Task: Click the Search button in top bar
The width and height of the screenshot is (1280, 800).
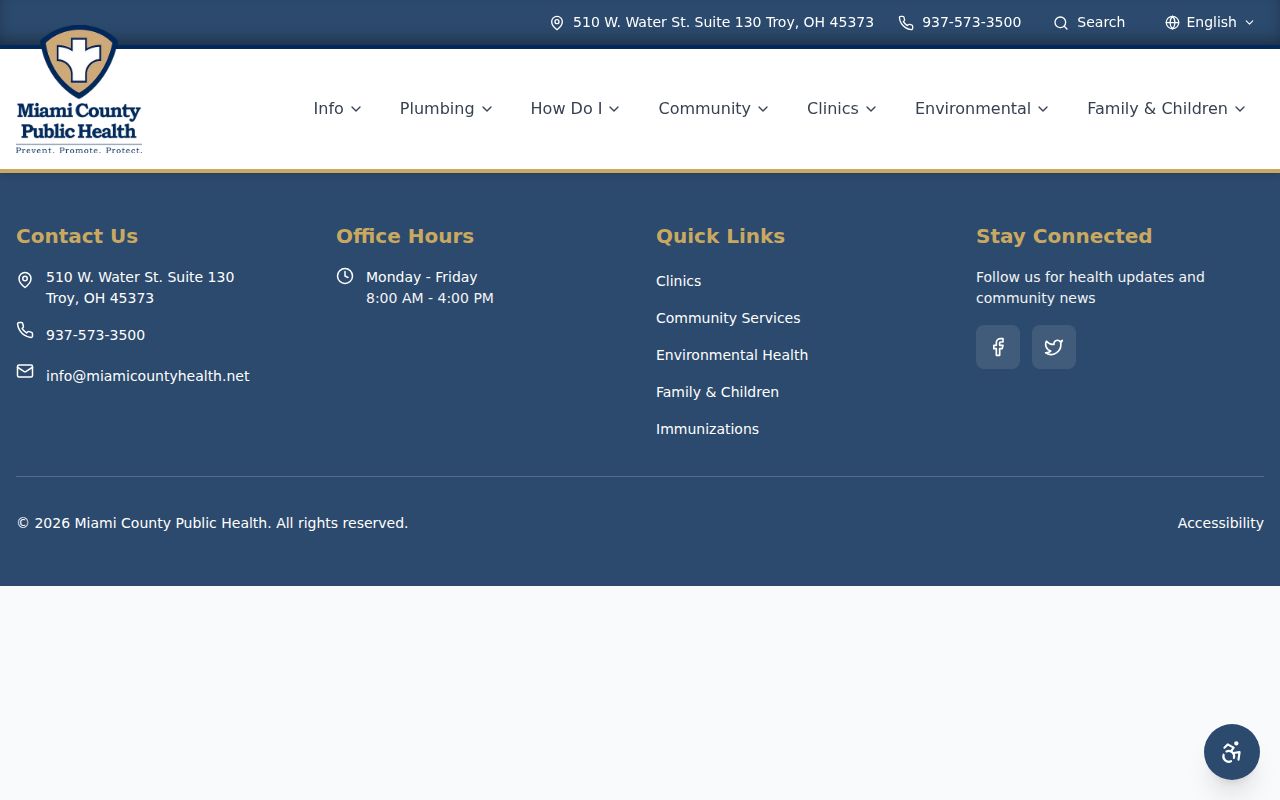Action: [x=1089, y=22]
